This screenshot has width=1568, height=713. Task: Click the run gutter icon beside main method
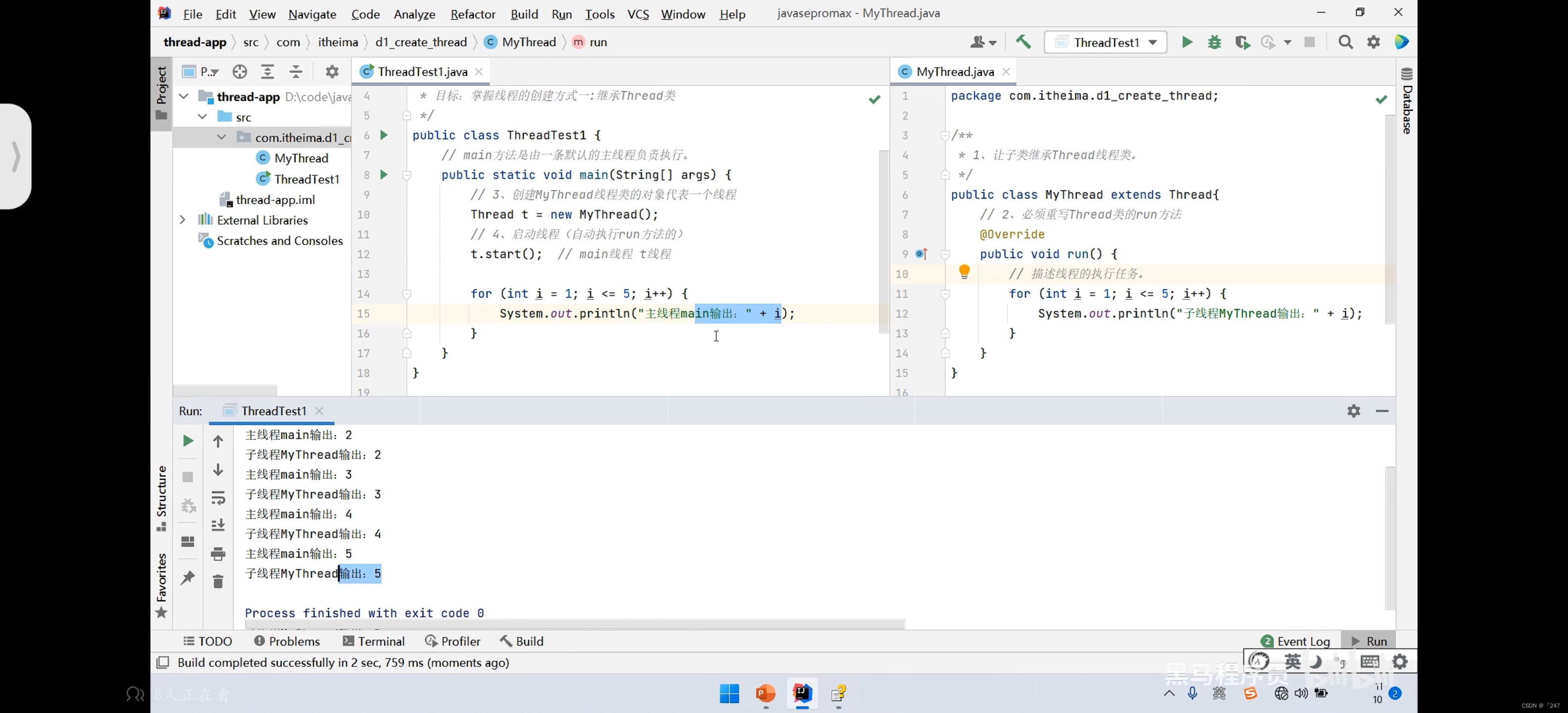point(384,175)
